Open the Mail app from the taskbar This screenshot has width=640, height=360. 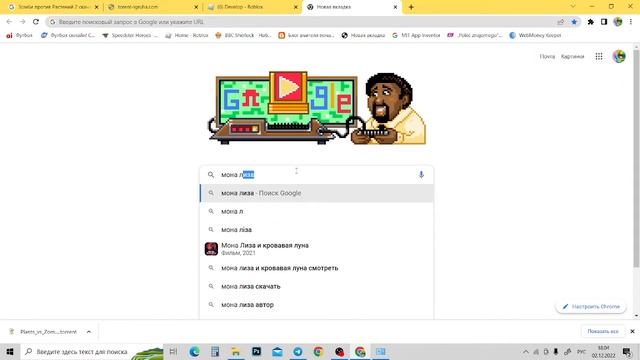(277, 351)
